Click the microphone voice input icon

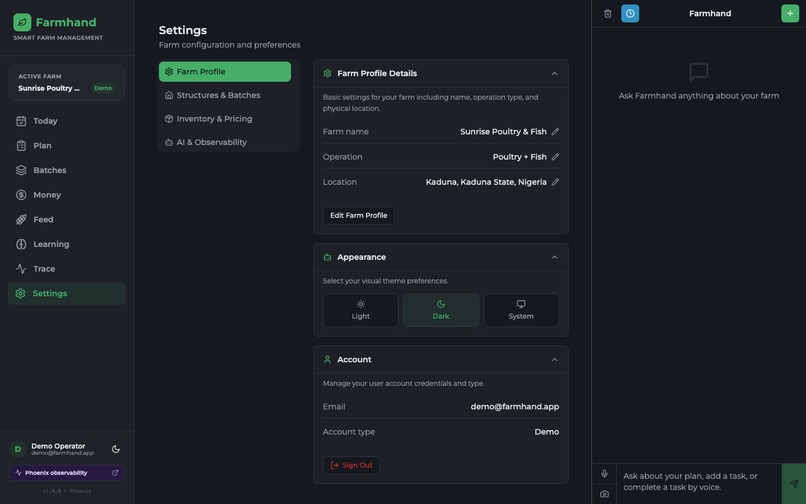pos(604,474)
